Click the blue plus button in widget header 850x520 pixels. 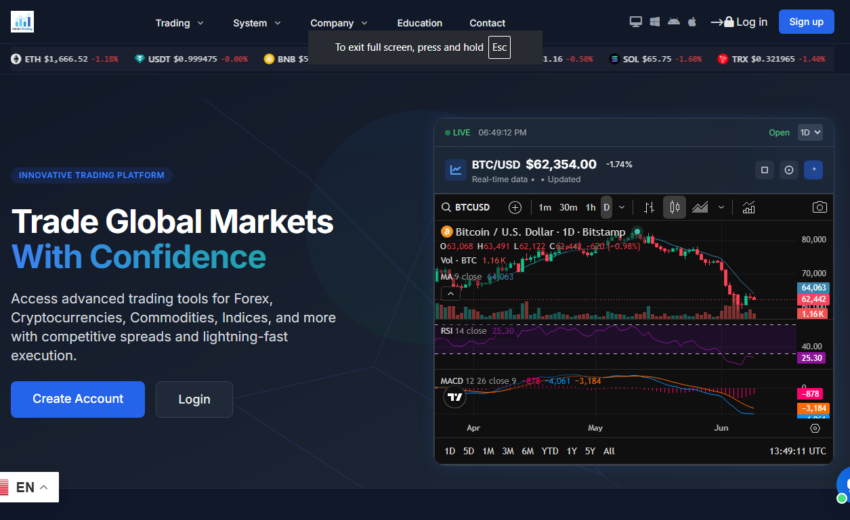813,170
